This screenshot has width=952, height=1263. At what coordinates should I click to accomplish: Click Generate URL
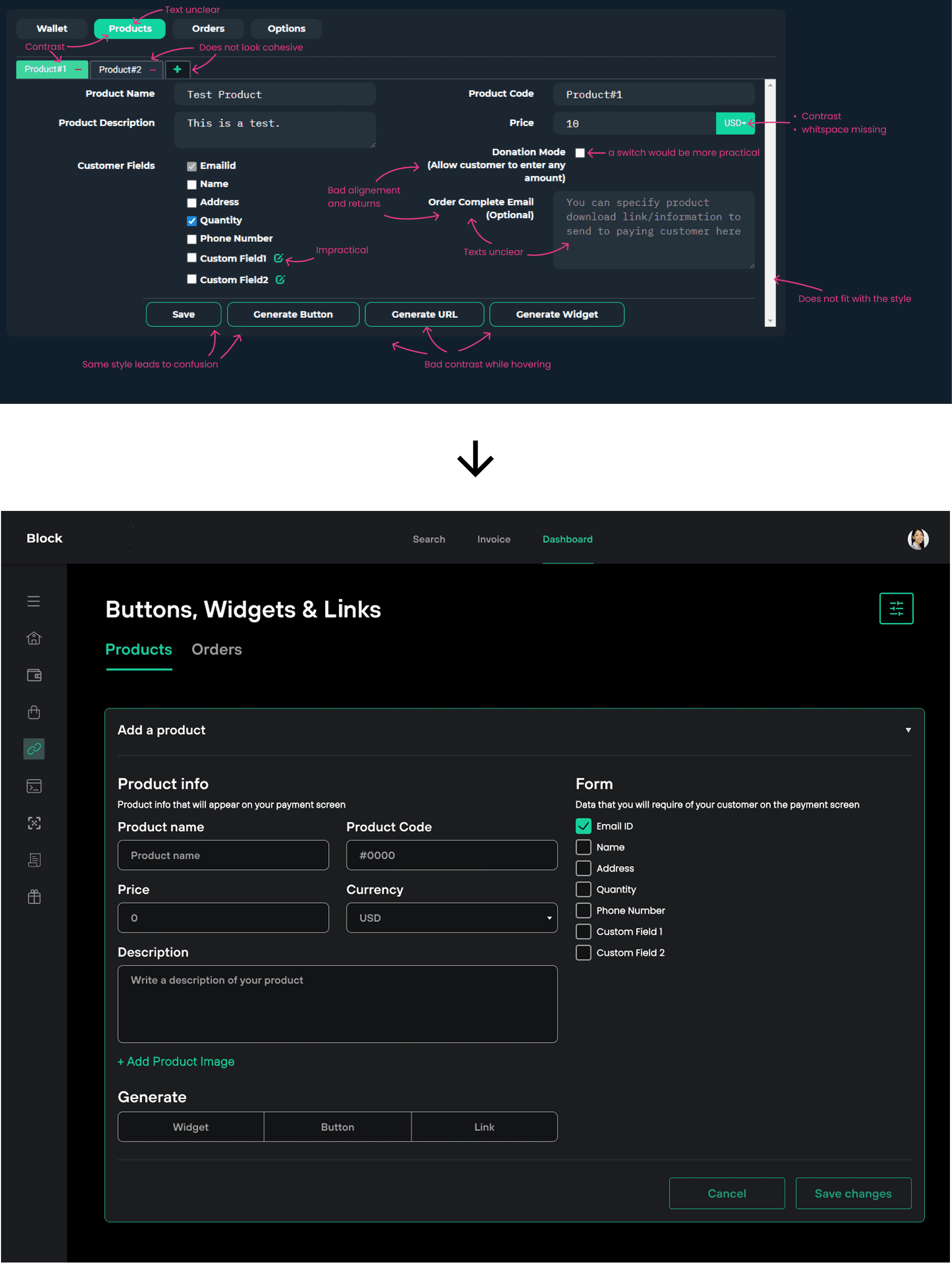[x=424, y=315]
